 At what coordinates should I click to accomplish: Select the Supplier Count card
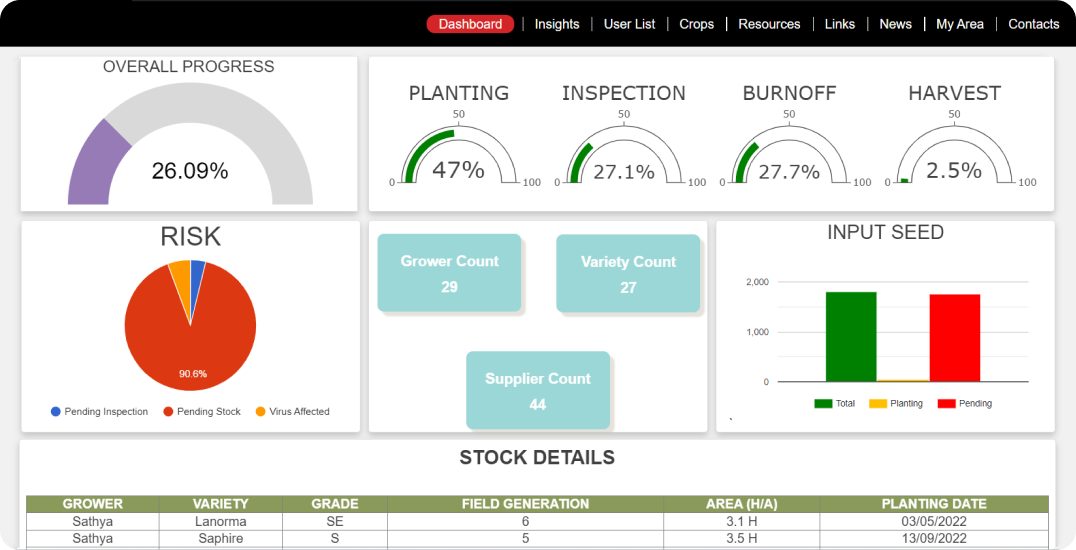tap(538, 391)
